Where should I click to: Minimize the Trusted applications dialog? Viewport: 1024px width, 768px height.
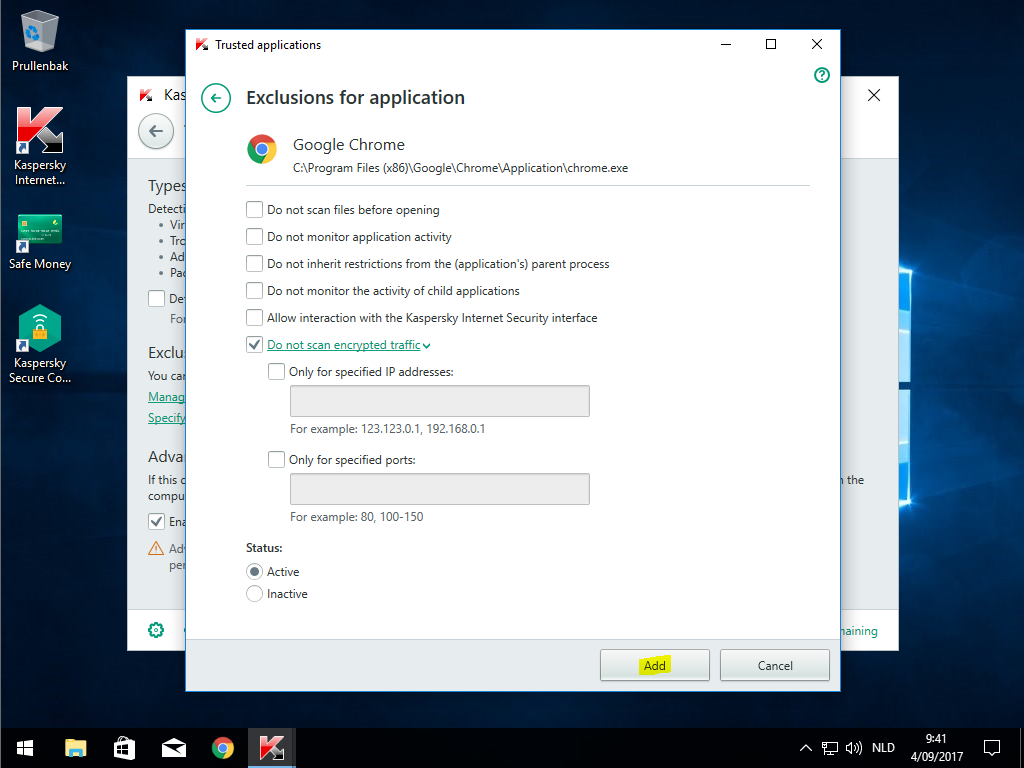(726, 44)
